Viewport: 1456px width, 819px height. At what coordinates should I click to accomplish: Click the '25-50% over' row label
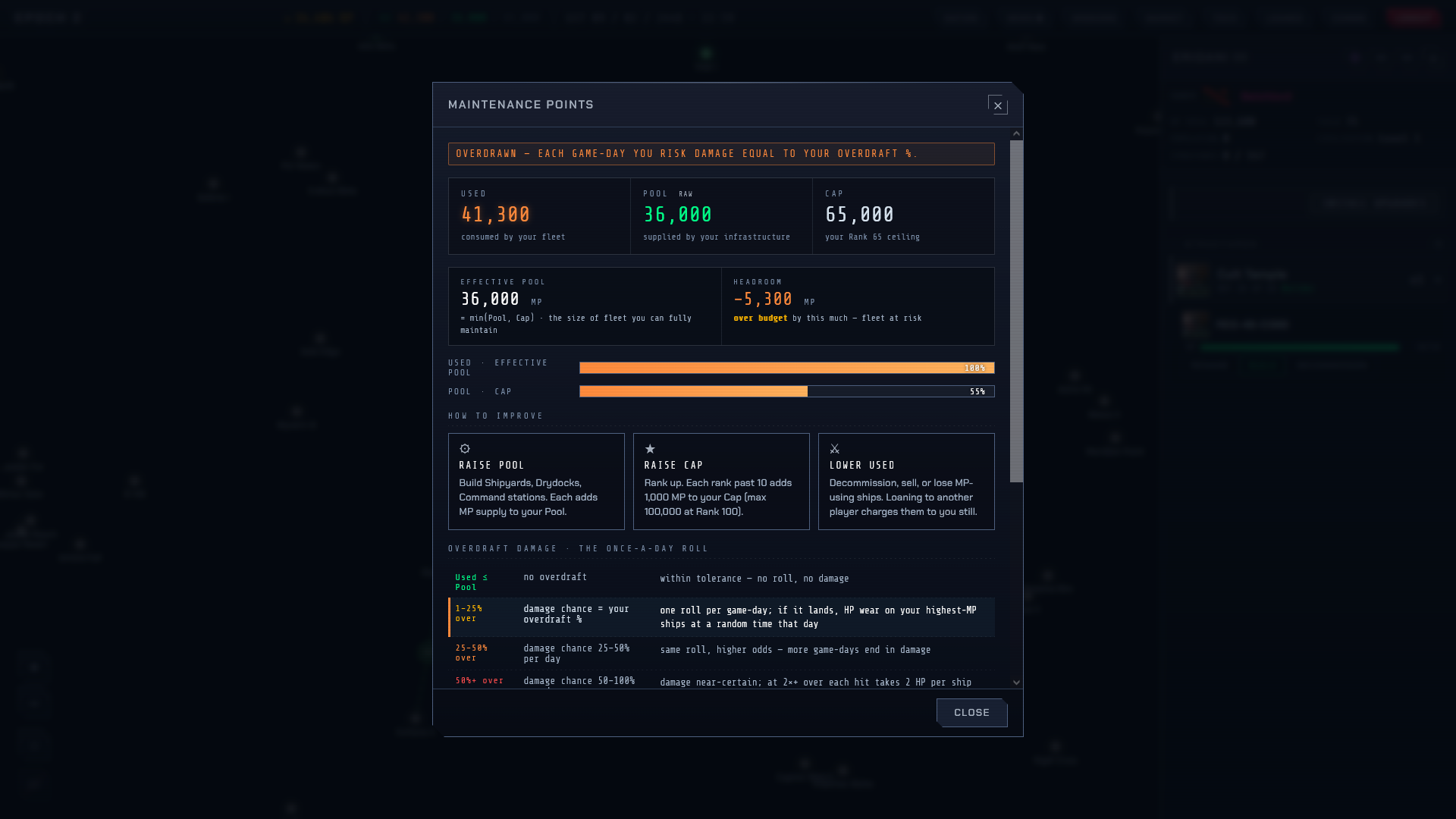coord(472,653)
